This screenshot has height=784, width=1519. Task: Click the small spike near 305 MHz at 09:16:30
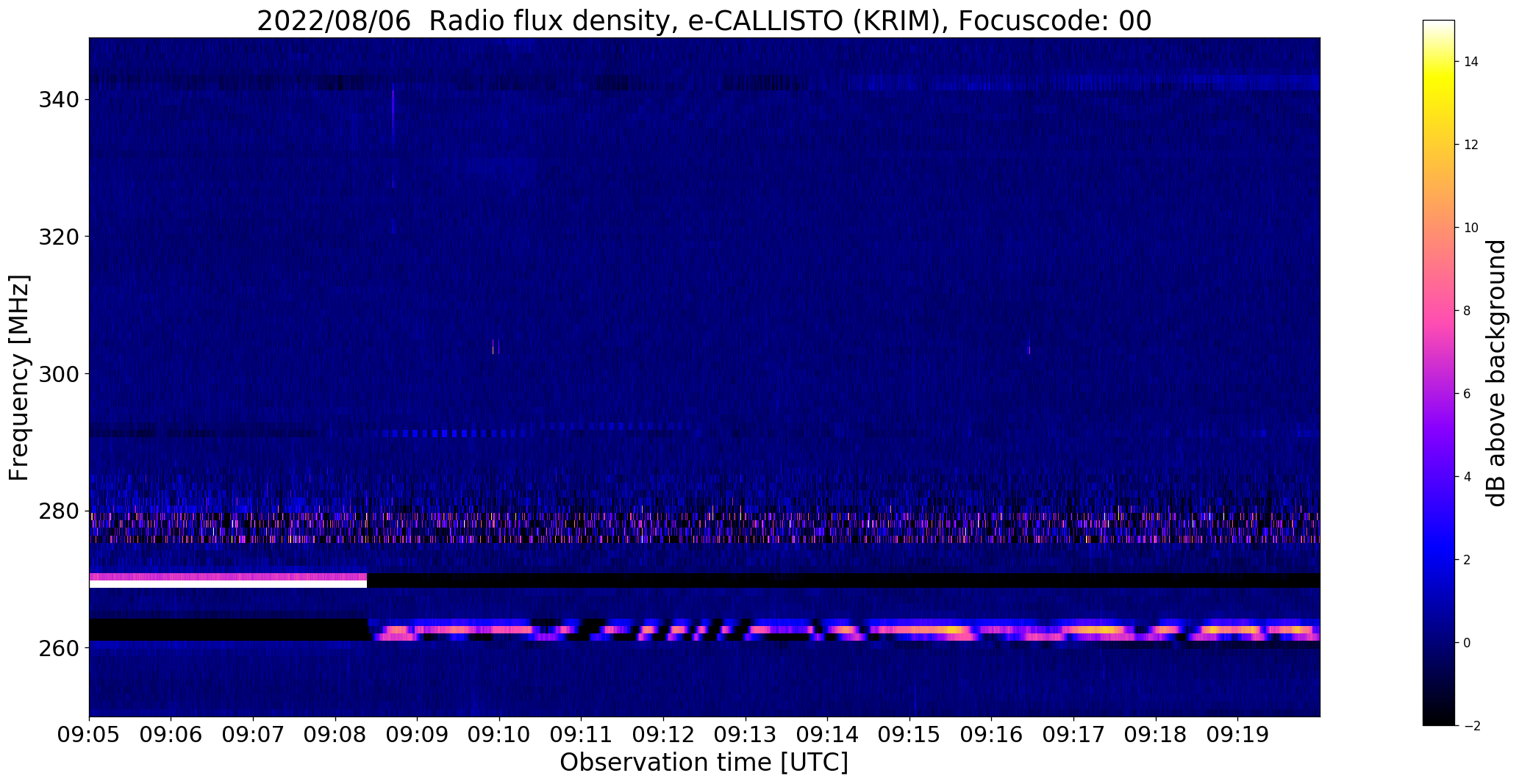1029,347
